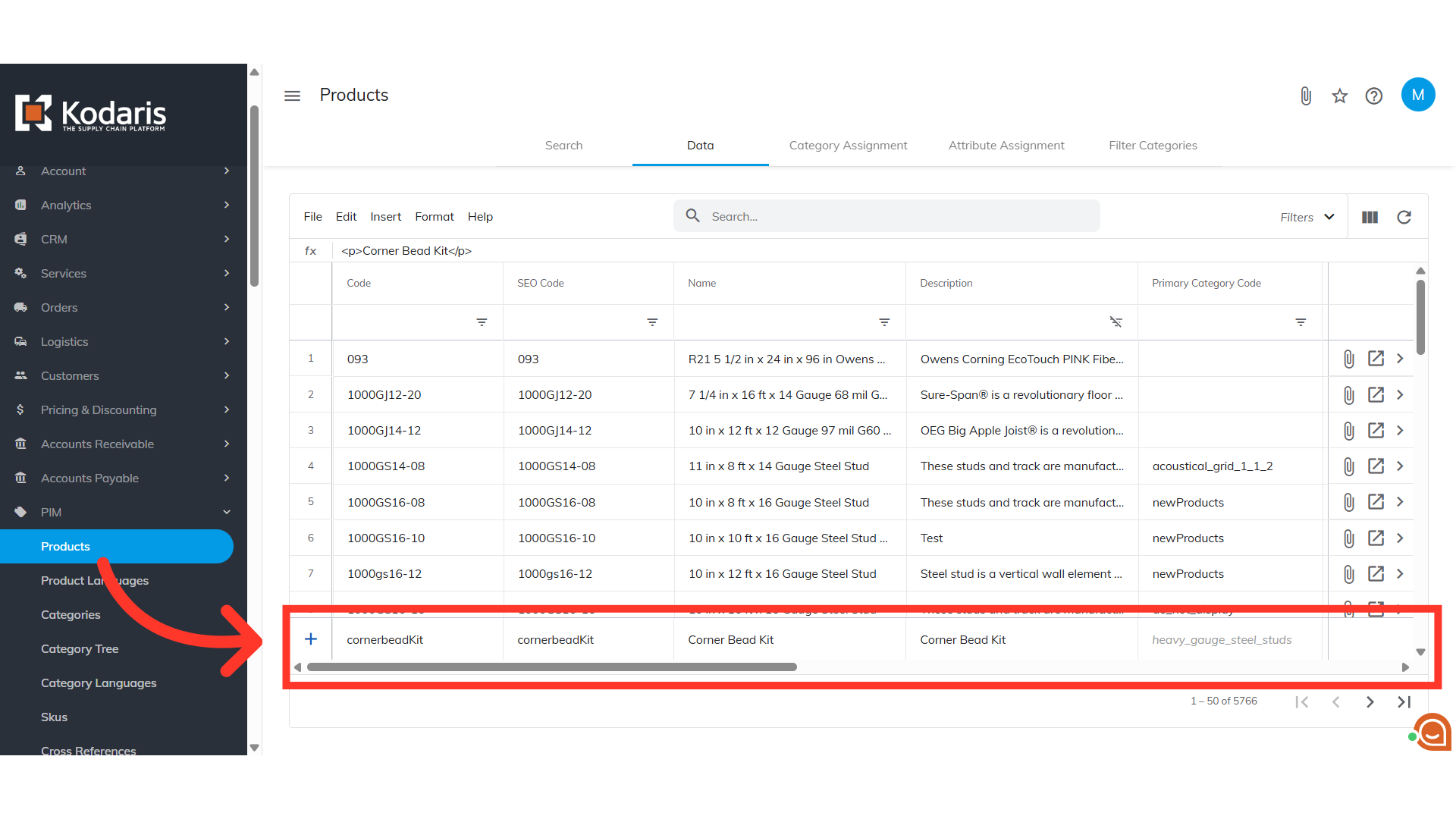Star this page as favorite

click(x=1339, y=96)
